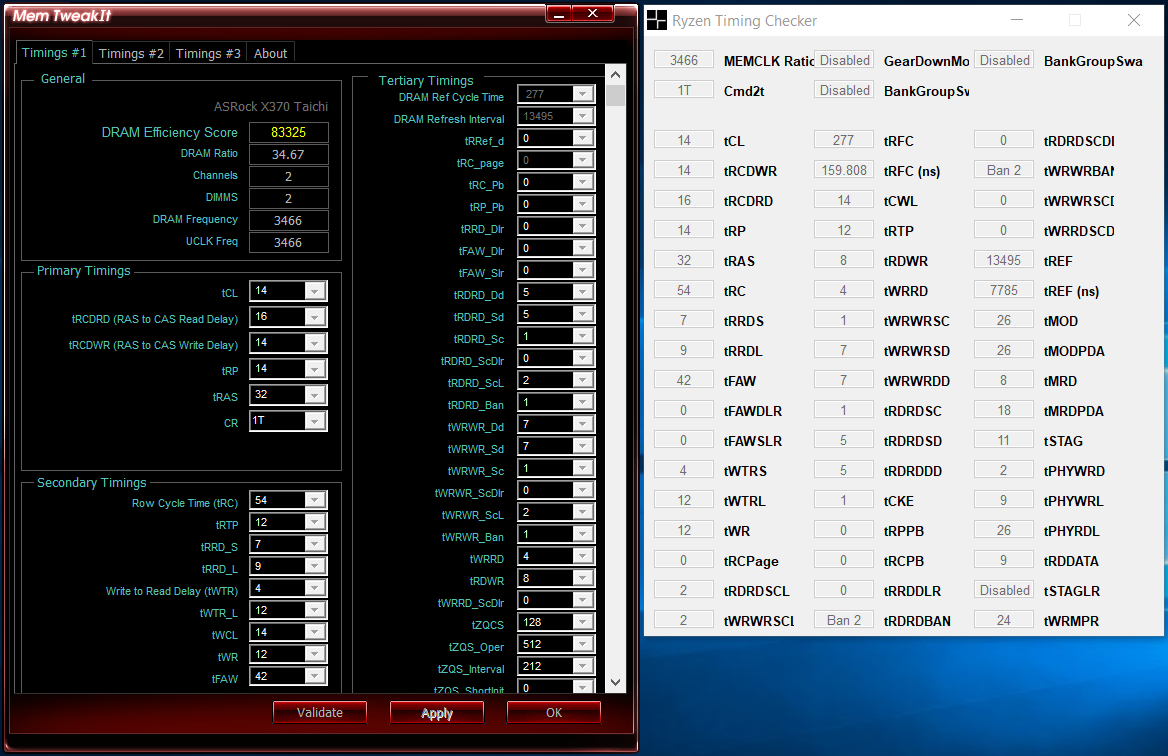
Task: Open the tZQS_Interval dropdown
Action: click(583, 667)
